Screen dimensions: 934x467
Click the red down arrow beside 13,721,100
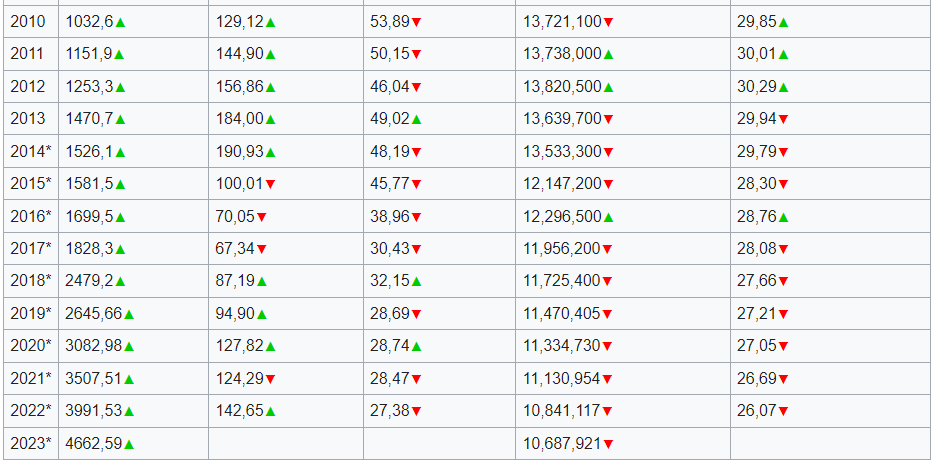coord(608,22)
